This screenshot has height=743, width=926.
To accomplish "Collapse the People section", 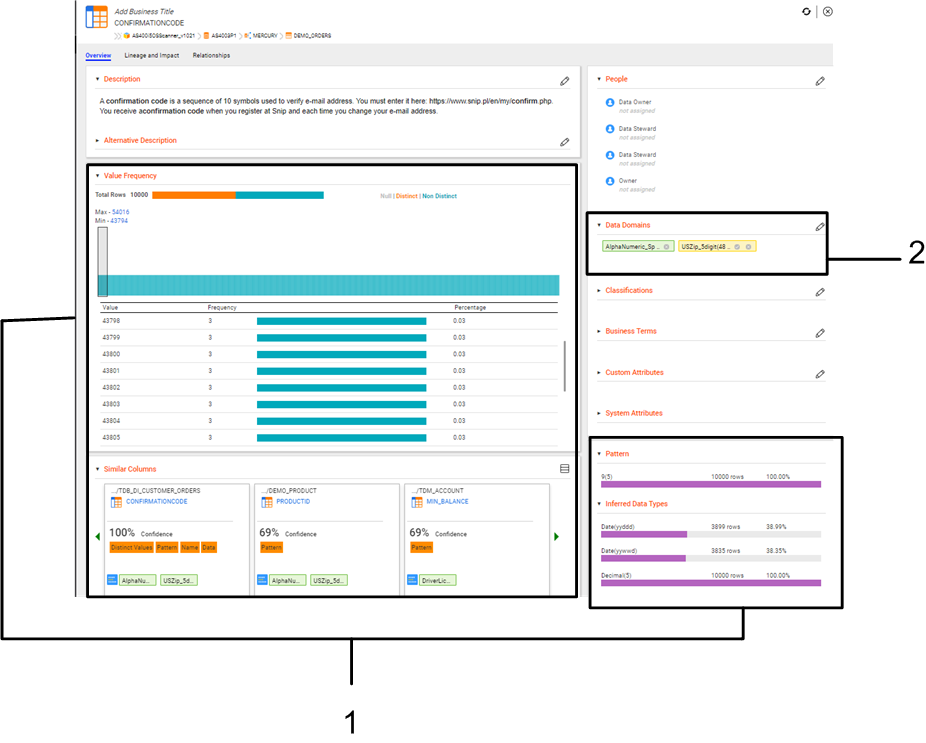I will pos(599,79).
